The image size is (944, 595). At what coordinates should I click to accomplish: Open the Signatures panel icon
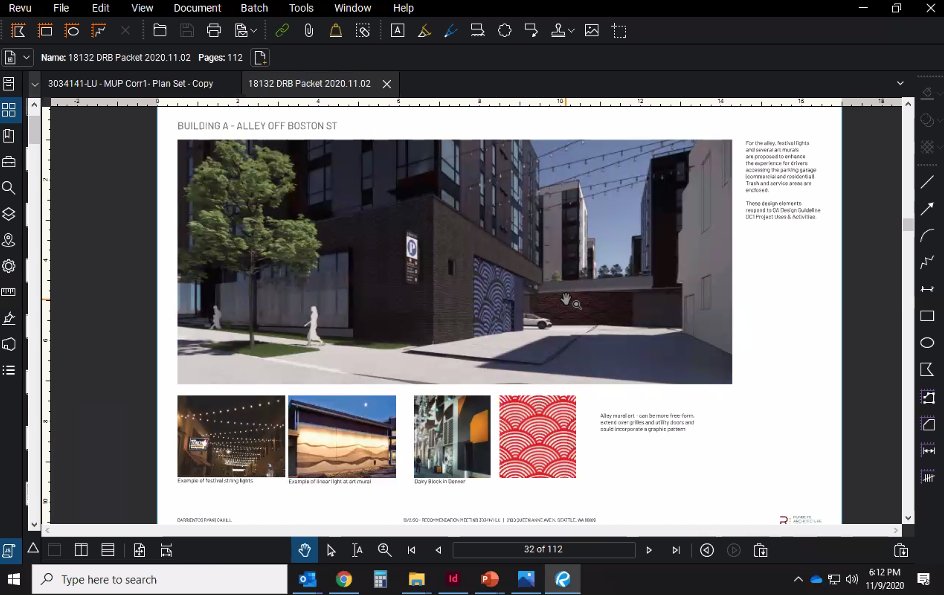click(x=9, y=318)
